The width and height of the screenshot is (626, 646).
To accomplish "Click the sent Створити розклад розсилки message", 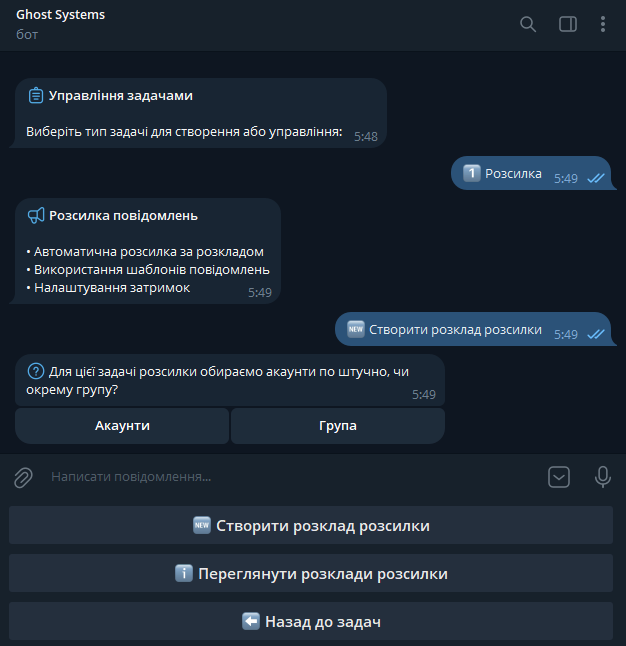I will coord(472,330).
